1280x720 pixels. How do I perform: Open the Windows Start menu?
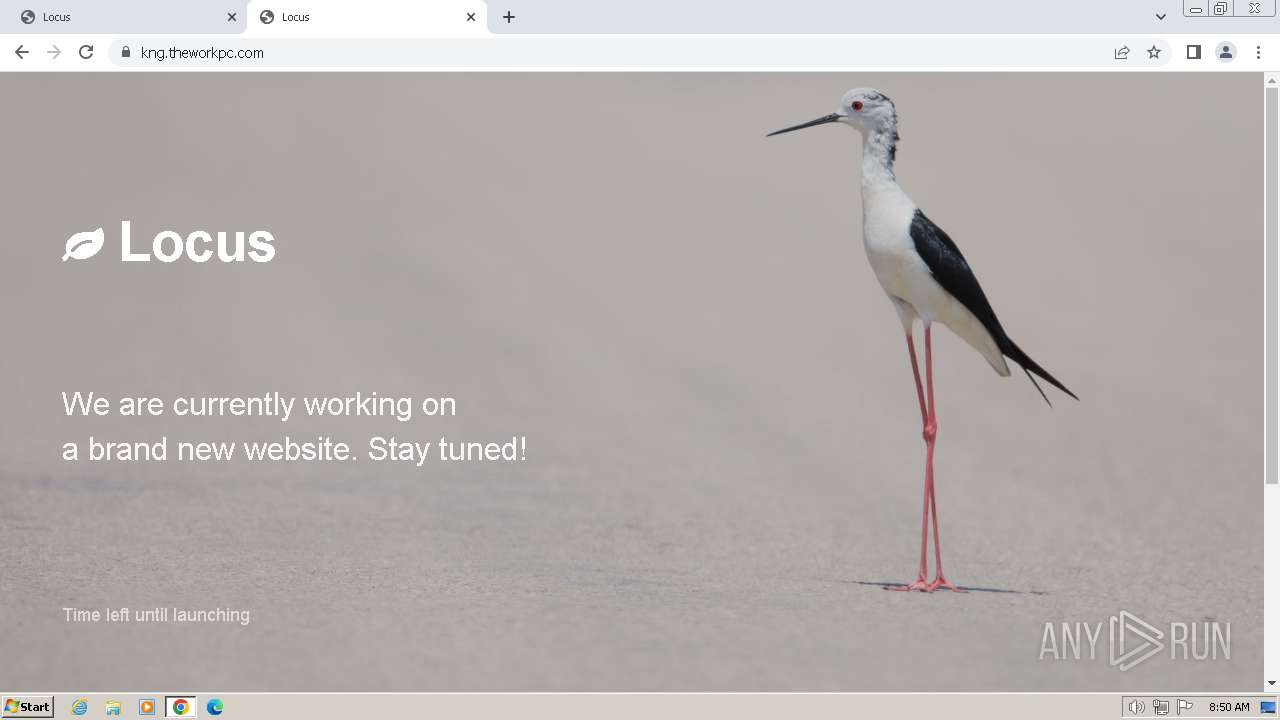tap(28, 707)
